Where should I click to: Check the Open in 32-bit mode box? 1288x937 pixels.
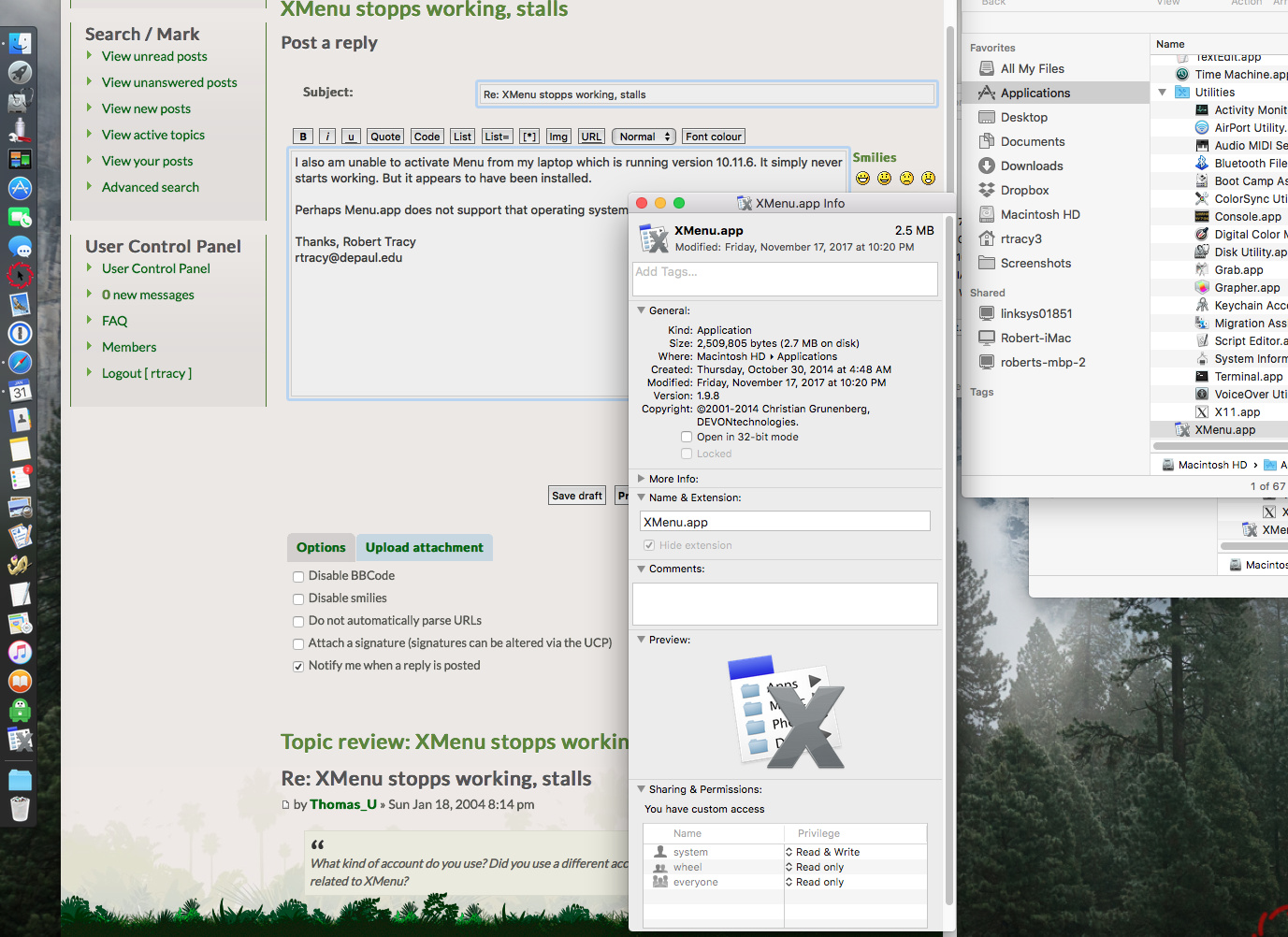coord(687,436)
